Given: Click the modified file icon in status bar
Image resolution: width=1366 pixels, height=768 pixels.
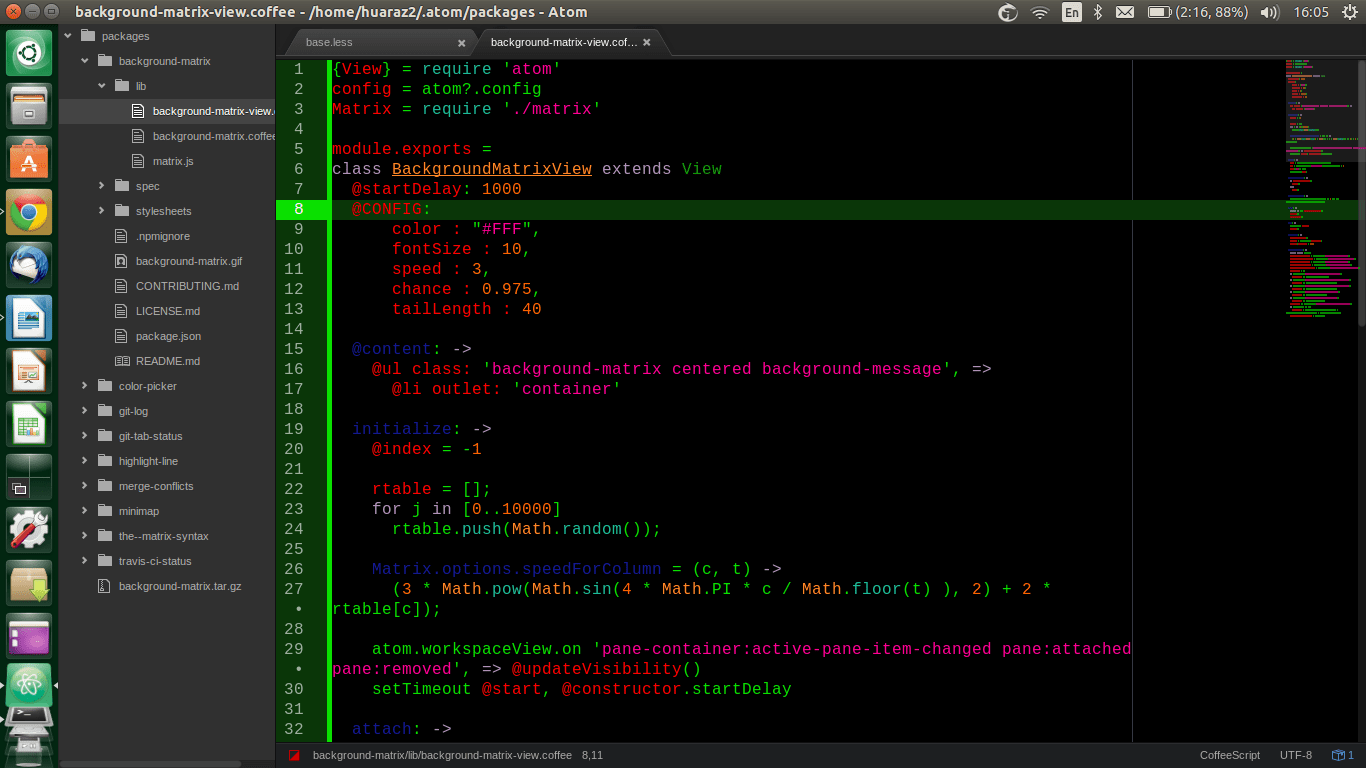Looking at the screenshot, I should 294,755.
